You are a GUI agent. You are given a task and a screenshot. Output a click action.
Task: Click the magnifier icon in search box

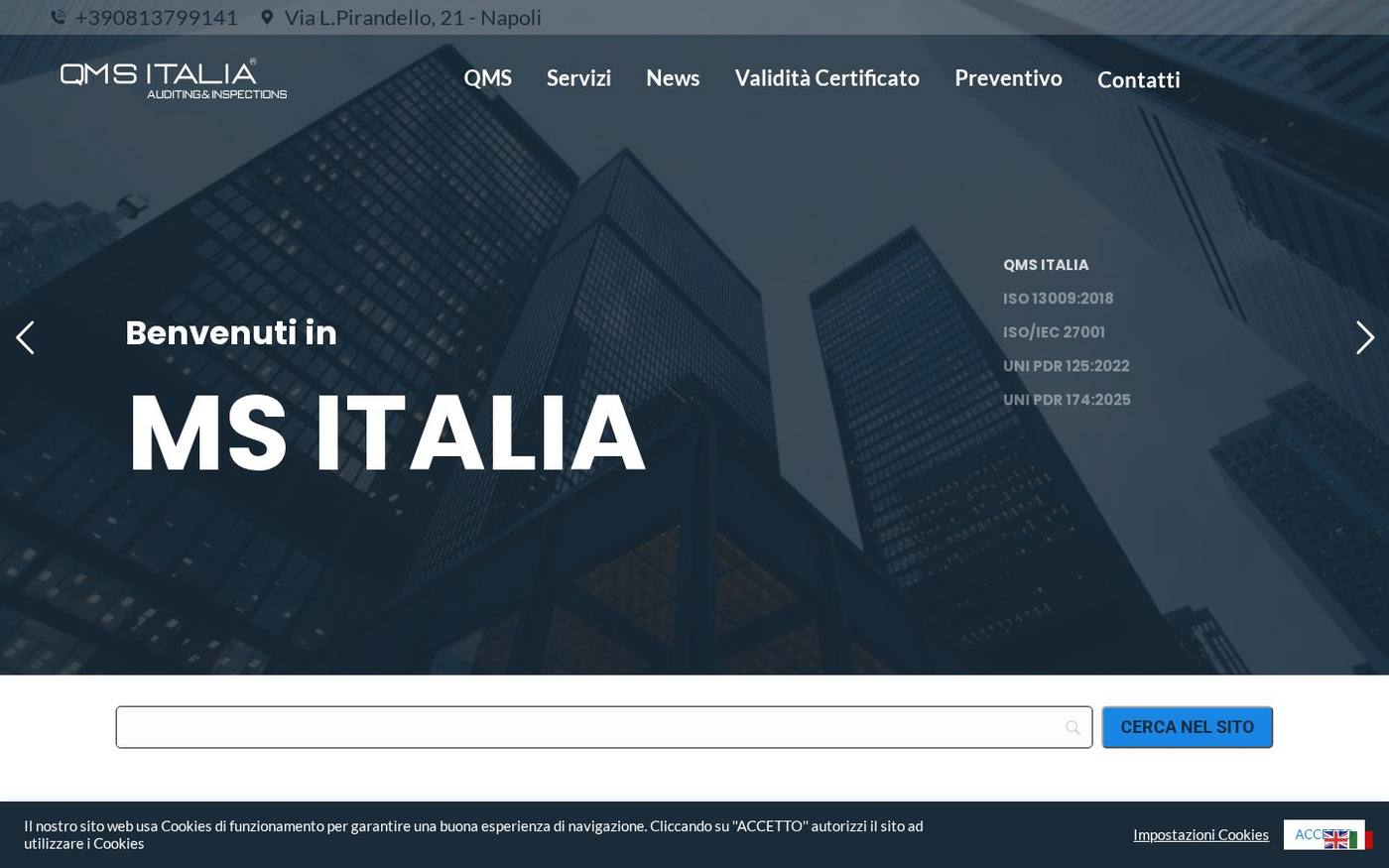pos(1073,728)
